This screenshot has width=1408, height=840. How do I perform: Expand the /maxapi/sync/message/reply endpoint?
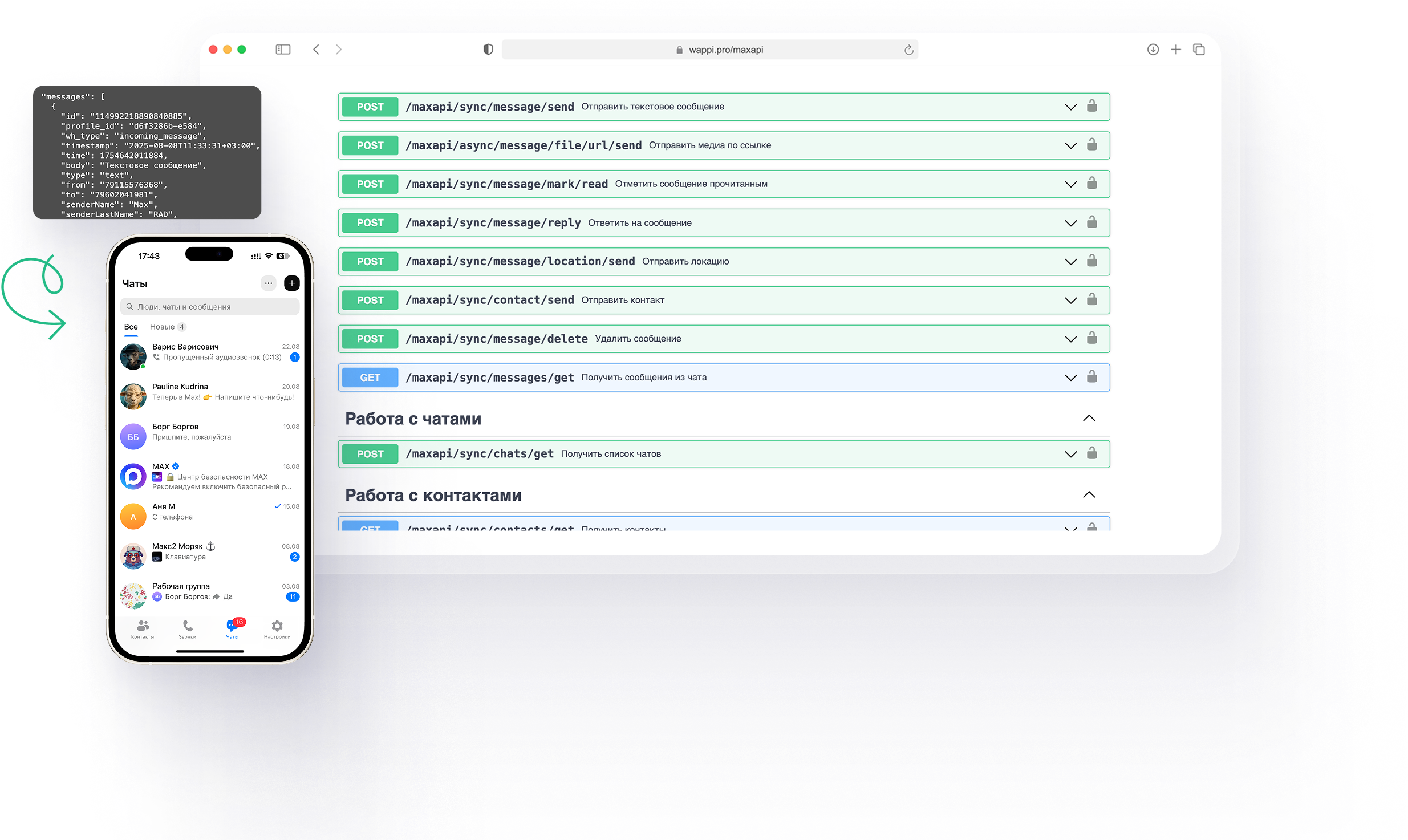(1070, 223)
